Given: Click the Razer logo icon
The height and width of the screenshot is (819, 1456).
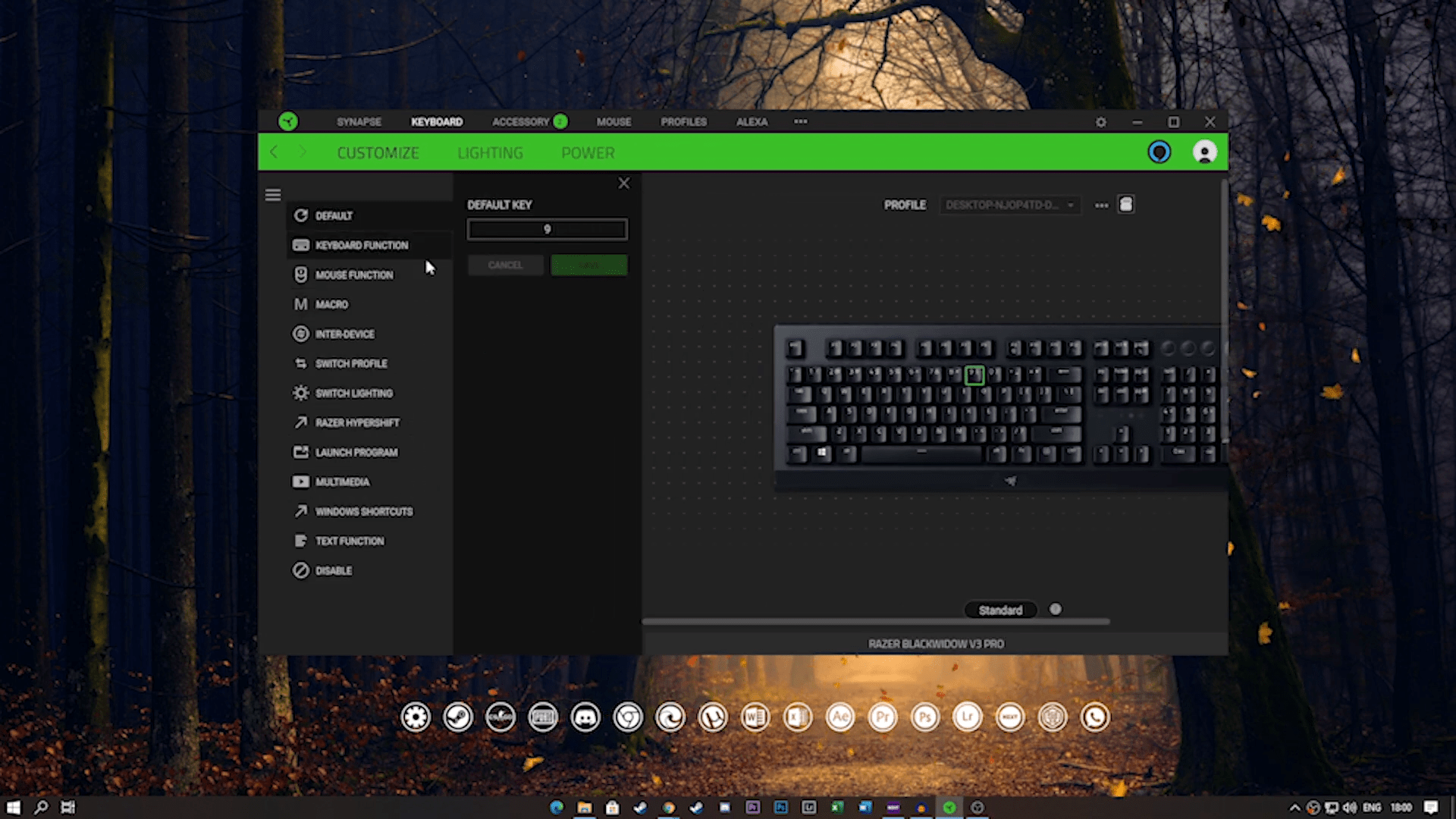Looking at the screenshot, I should coord(287,121).
